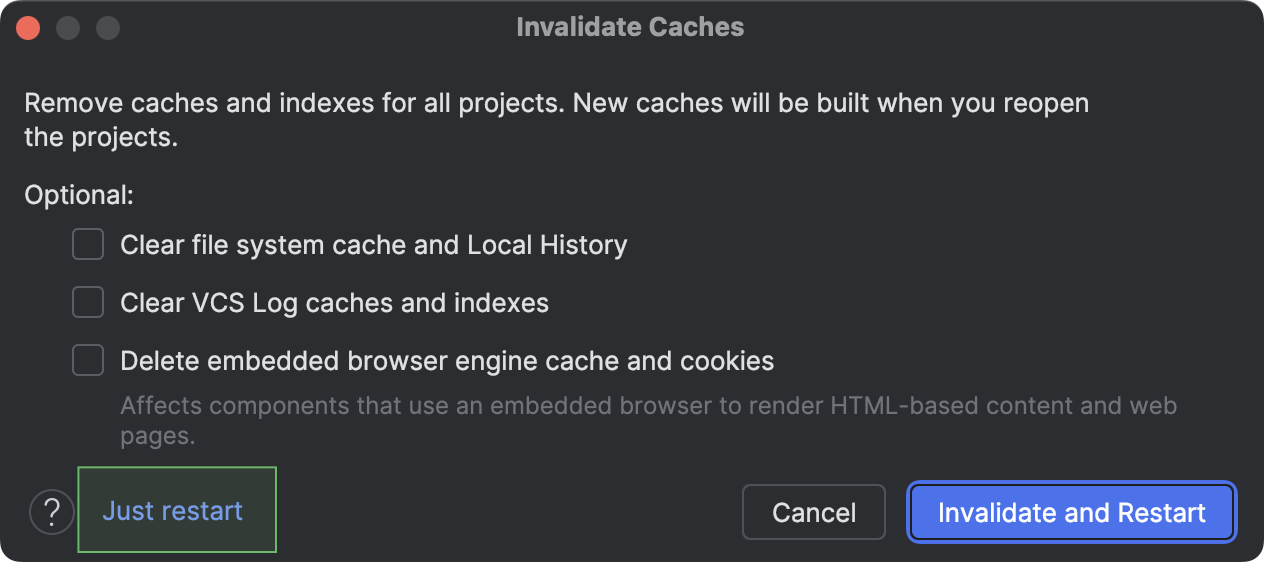Click the middle gray window control button
This screenshot has height=562, width=1264.
(68, 28)
